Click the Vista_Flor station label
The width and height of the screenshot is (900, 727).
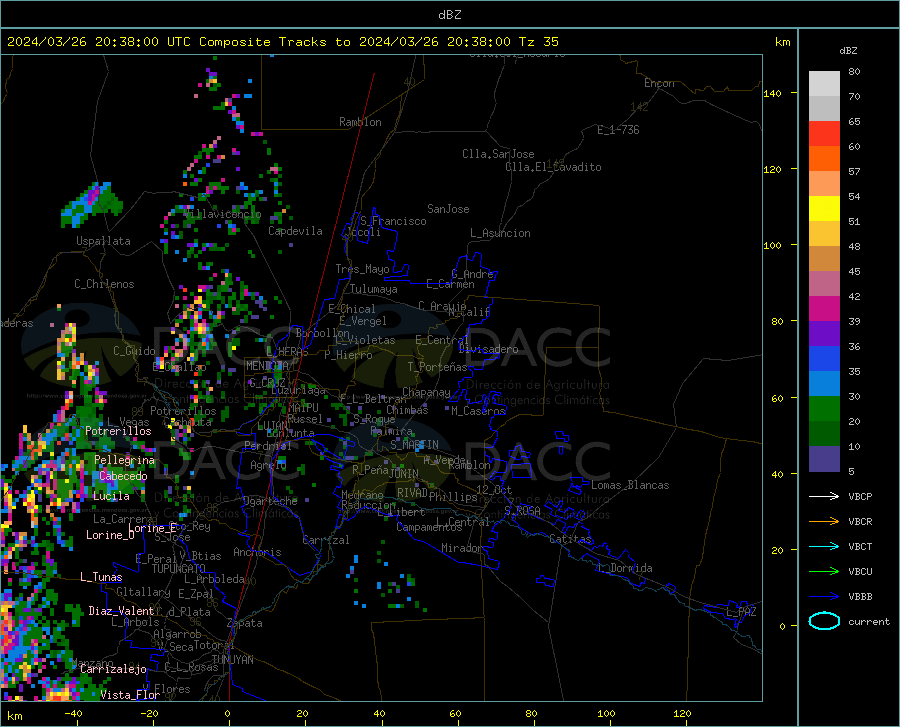coord(130,695)
